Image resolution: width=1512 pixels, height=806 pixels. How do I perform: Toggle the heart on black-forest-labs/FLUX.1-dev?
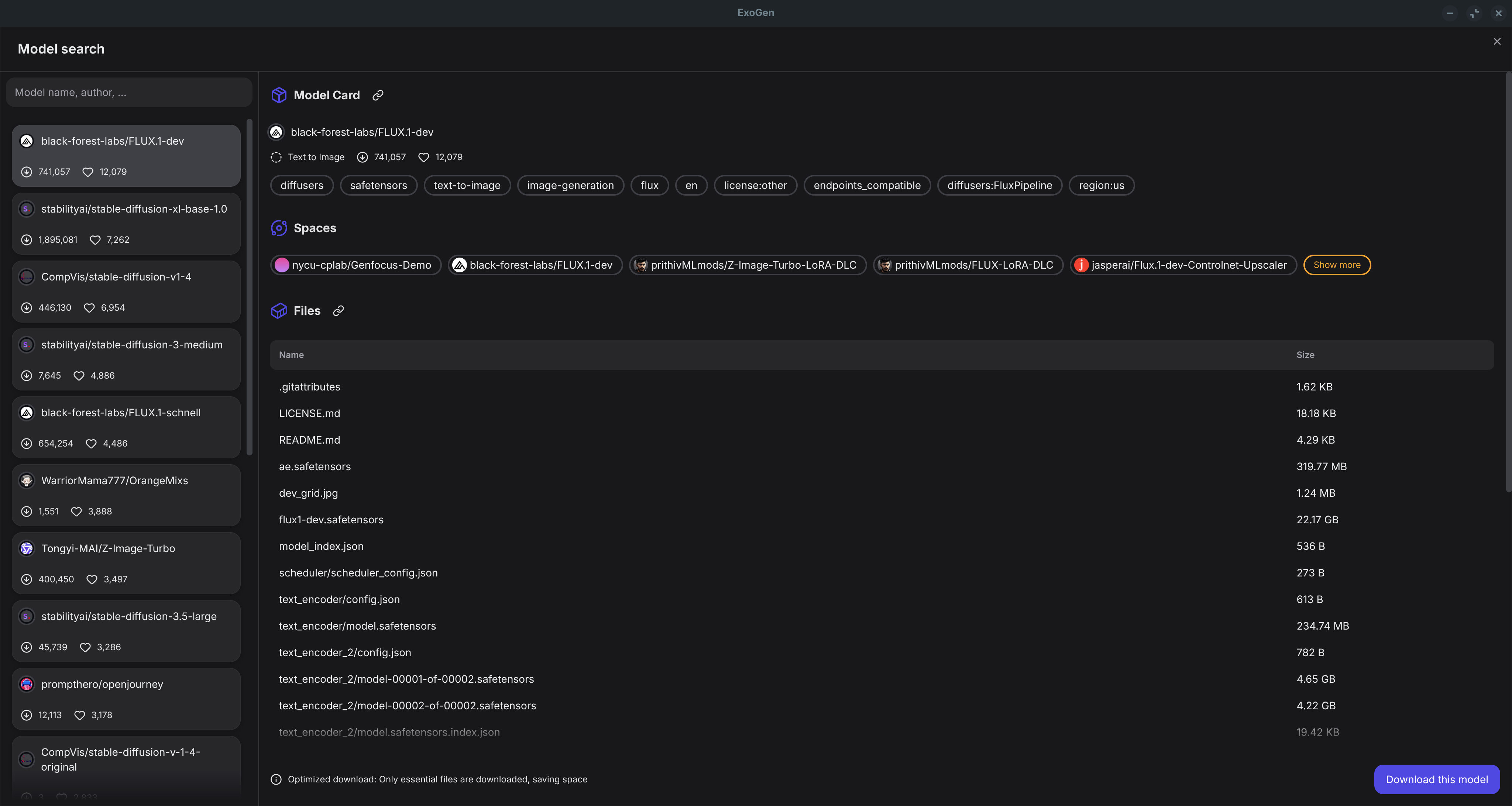pyautogui.click(x=87, y=172)
